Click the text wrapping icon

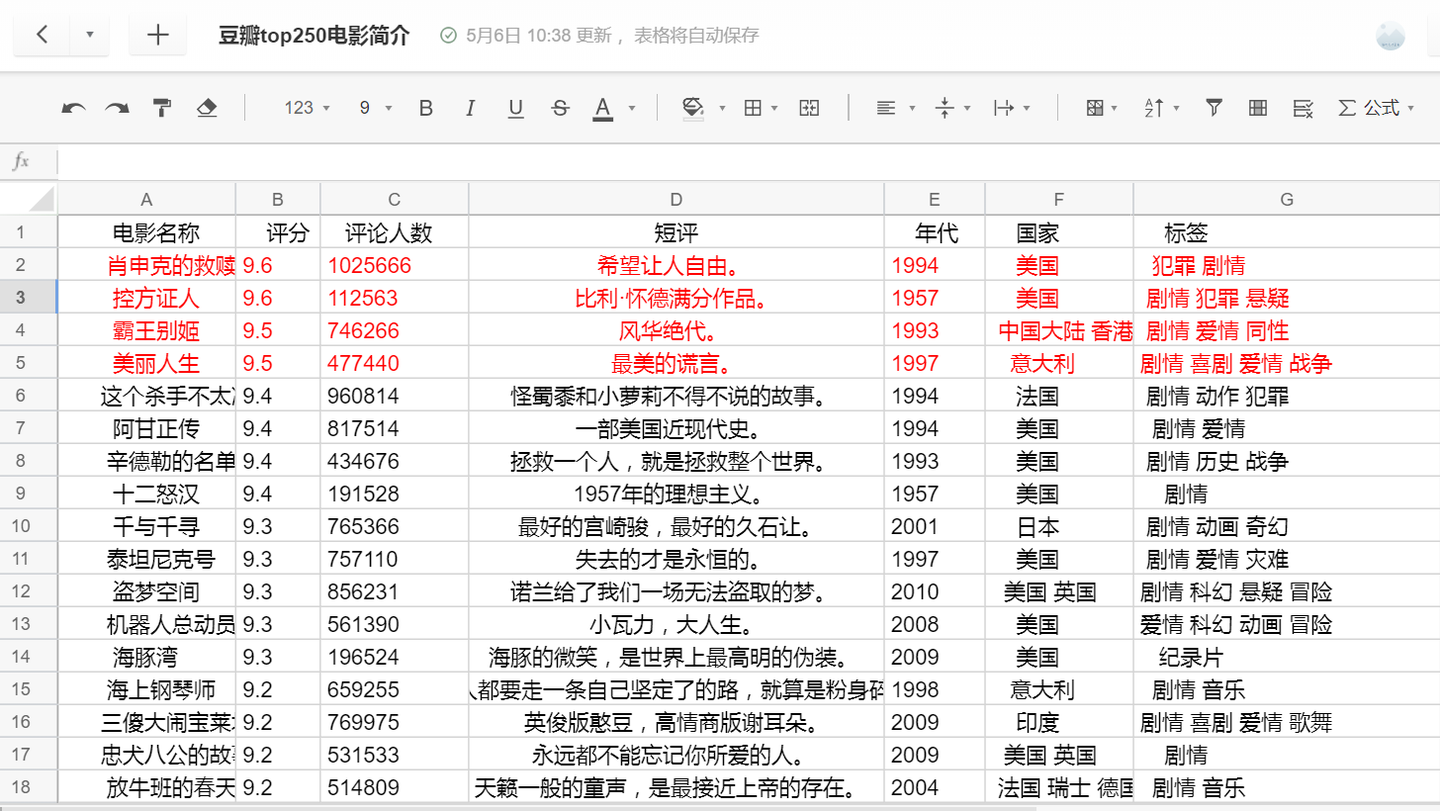(1004, 108)
